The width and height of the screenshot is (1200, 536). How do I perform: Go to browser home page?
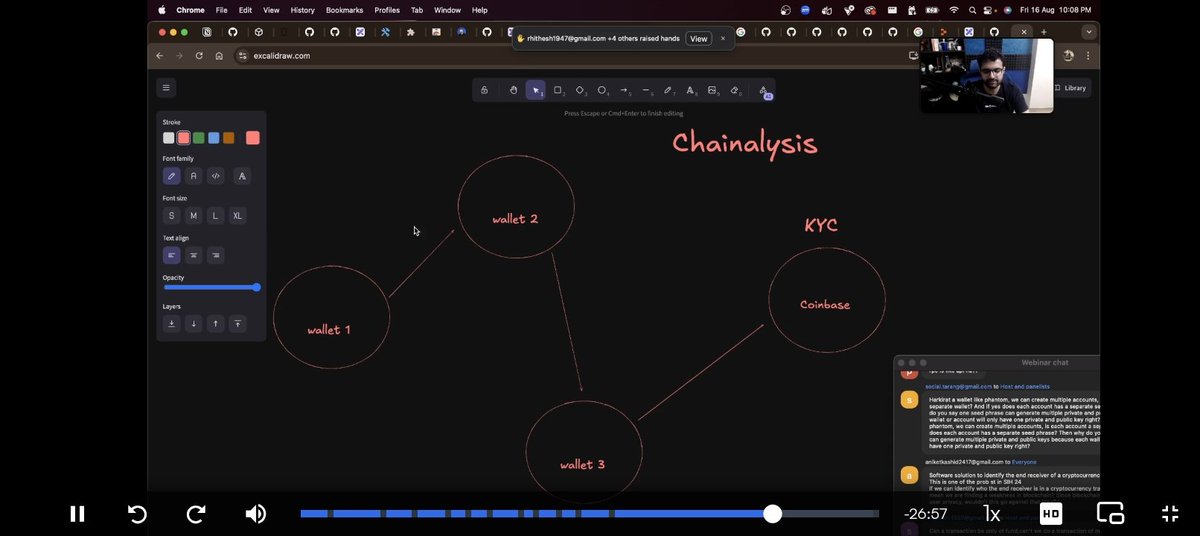[x=219, y=56]
